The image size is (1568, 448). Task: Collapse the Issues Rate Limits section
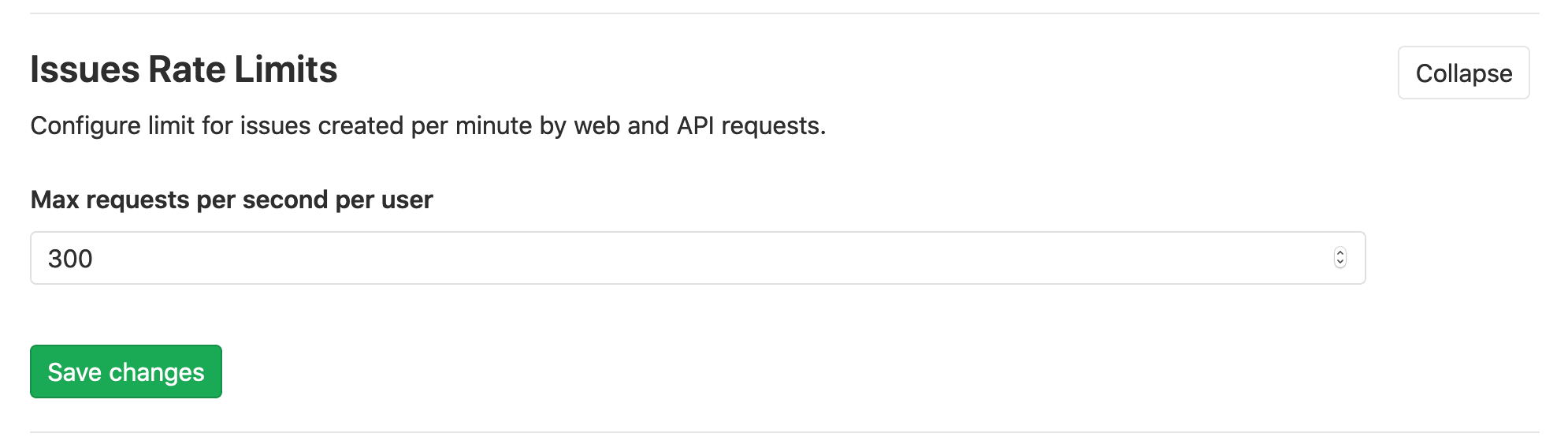1463,73
